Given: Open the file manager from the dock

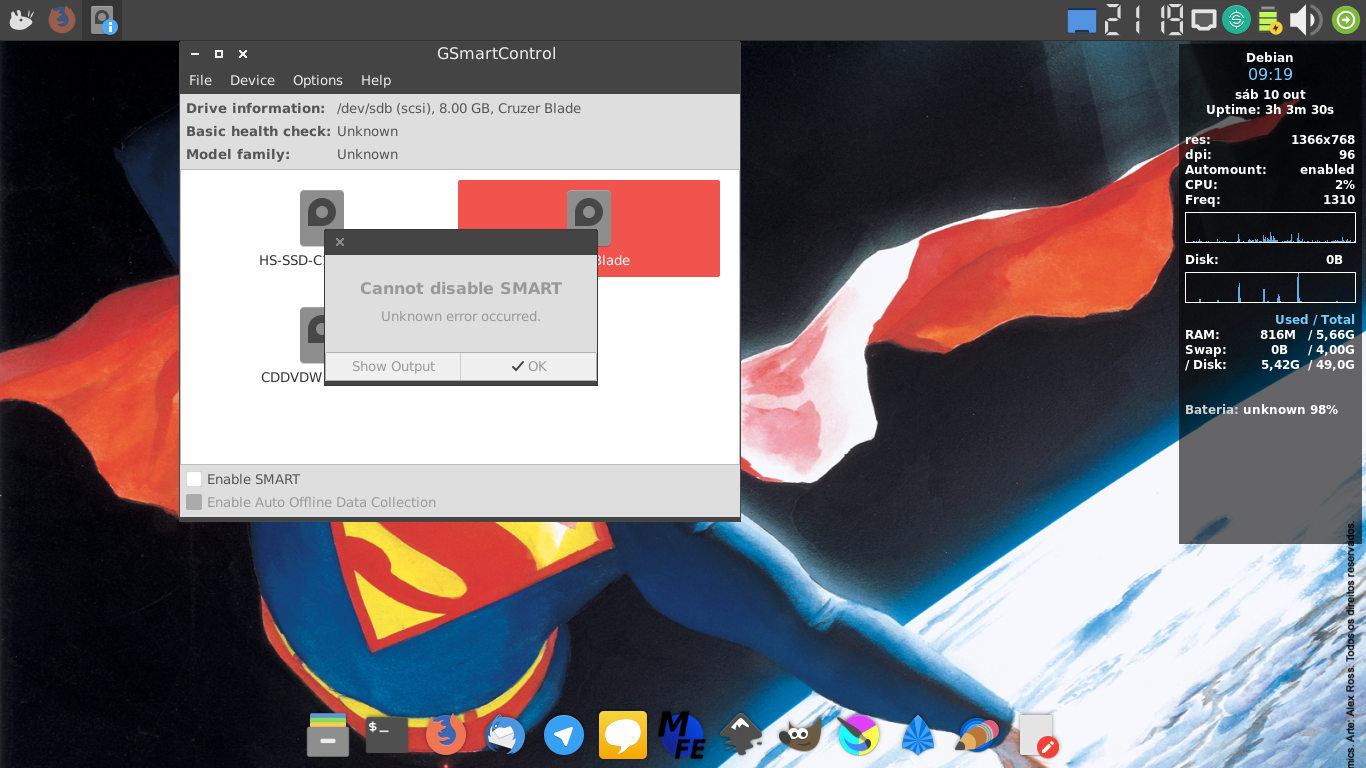Looking at the screenshot, I should (x=328, y=735).
